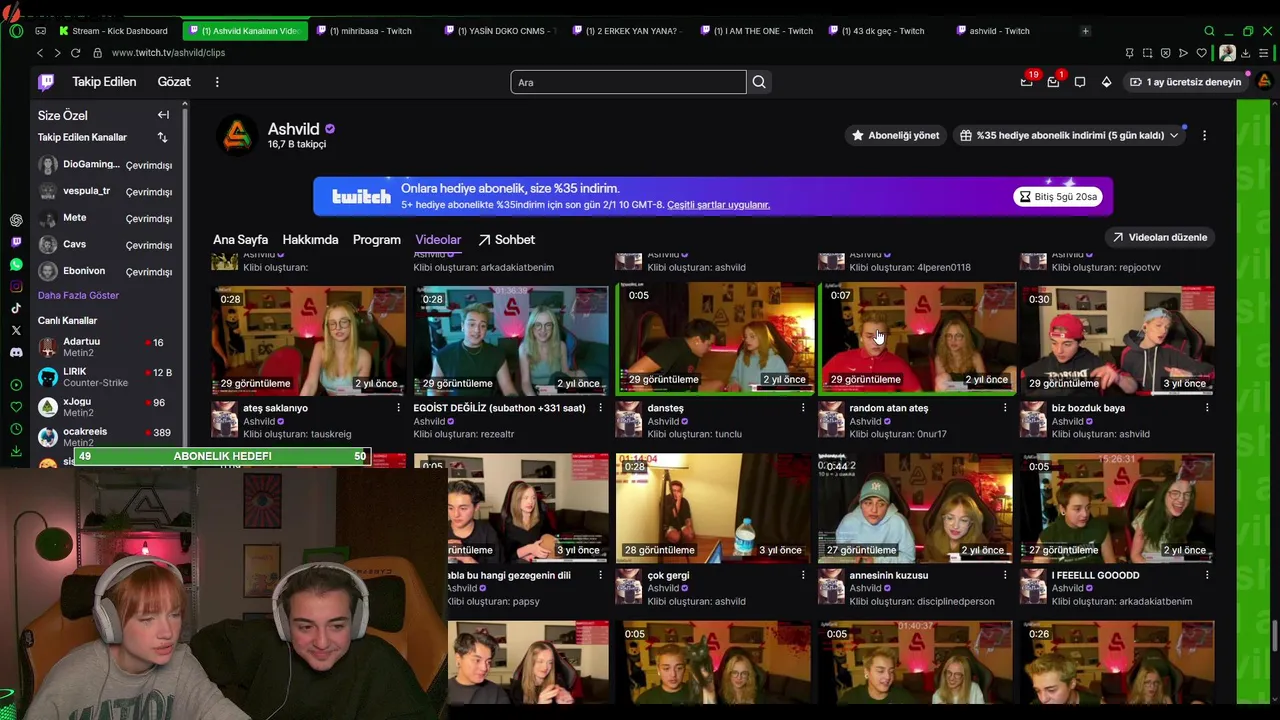The width and height of the screenshot is (1280, 720).
Task: Open Twitch notifications inbox with 19 badge
Action: [x=1026, y=82]
